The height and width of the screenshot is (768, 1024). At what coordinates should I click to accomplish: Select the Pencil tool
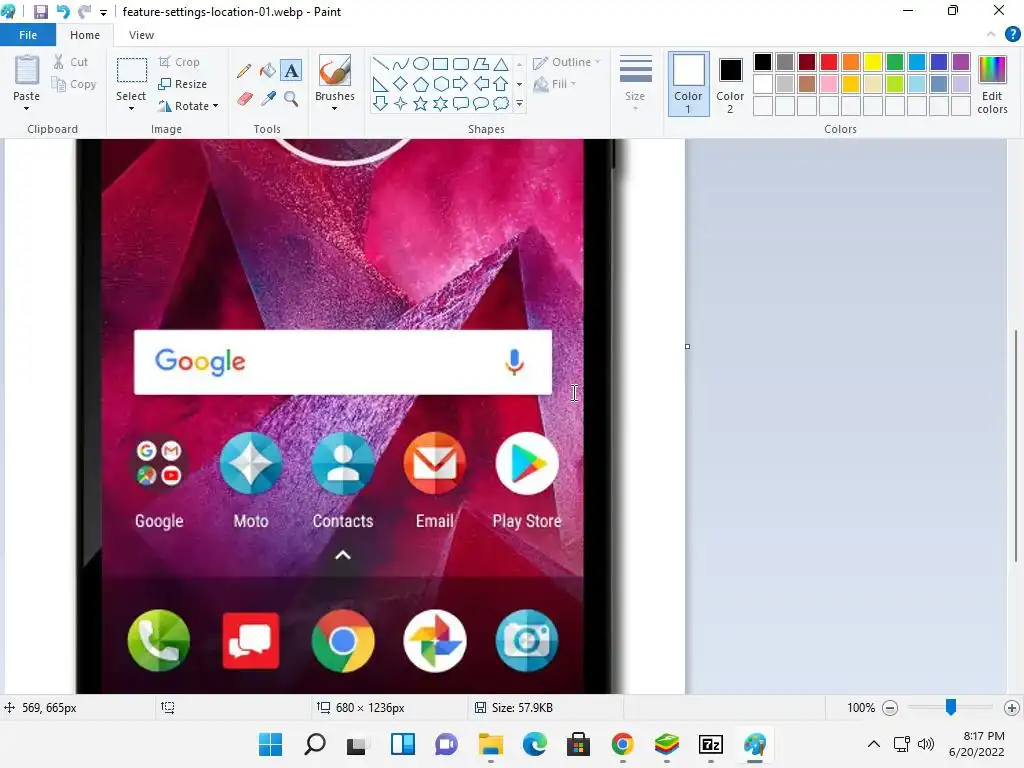244,71
